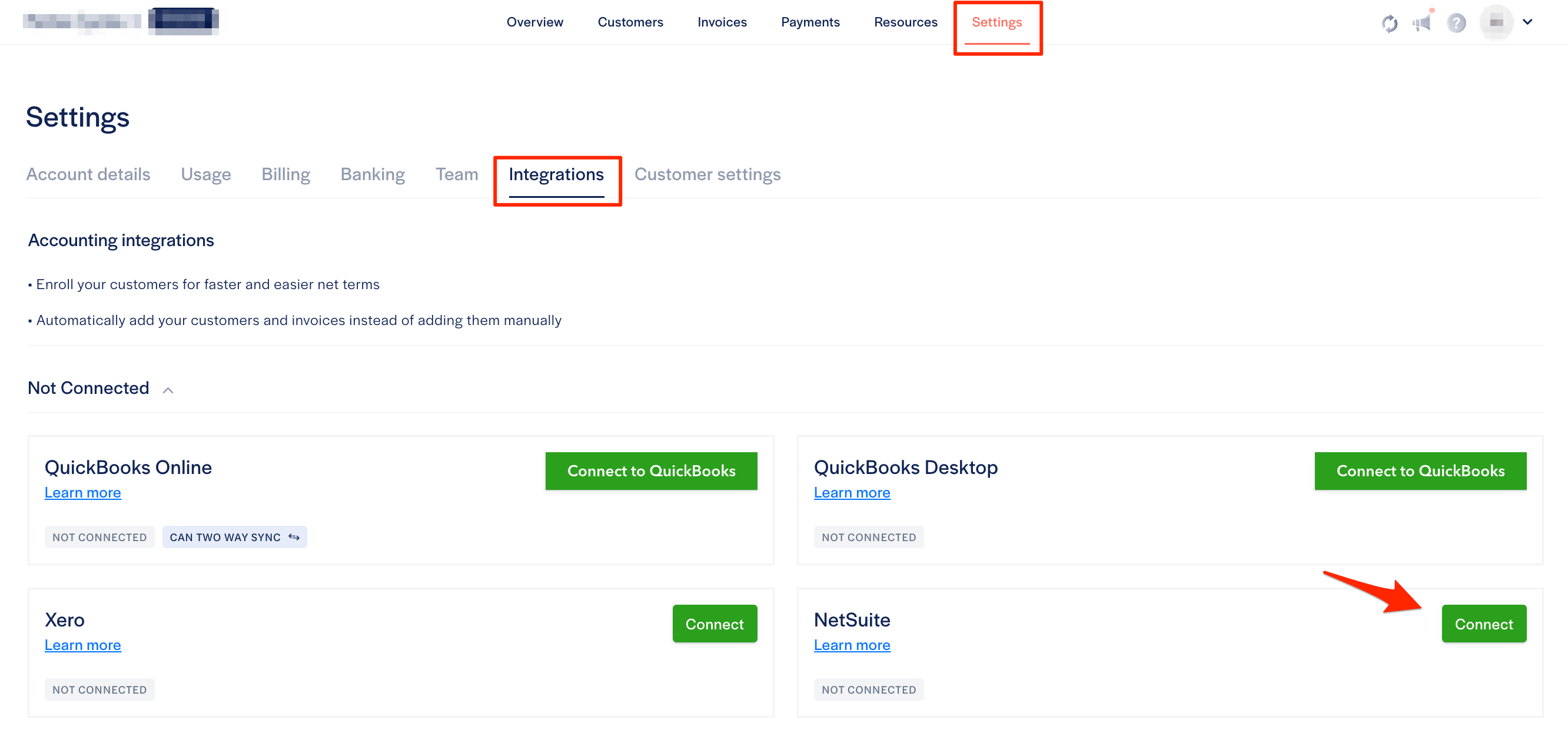Screen dimensions: 1568x736
Task: Open NetSuite Learn more link
Action: click(852, 645)
